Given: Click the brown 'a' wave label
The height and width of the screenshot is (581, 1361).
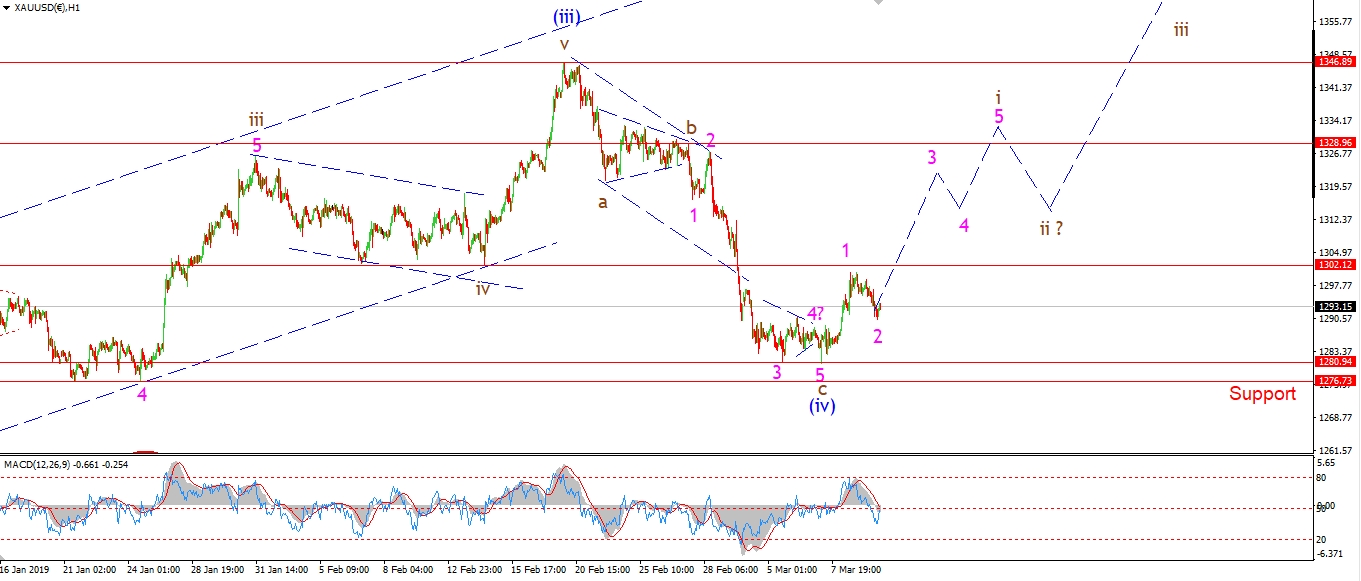Looking at the screenshot, I should tap(603, 202).
